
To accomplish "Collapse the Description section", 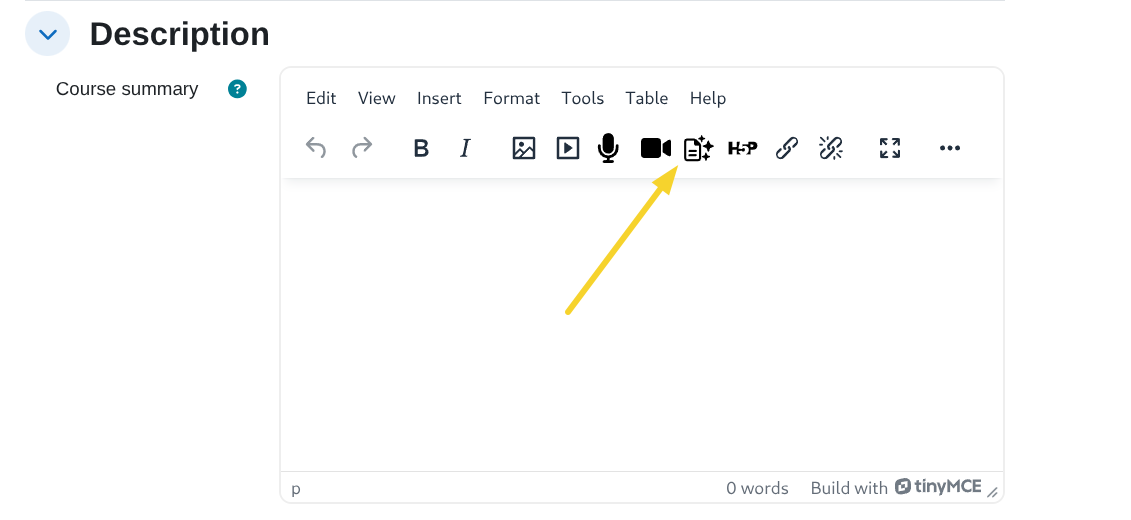I will [x=48, y=34].
